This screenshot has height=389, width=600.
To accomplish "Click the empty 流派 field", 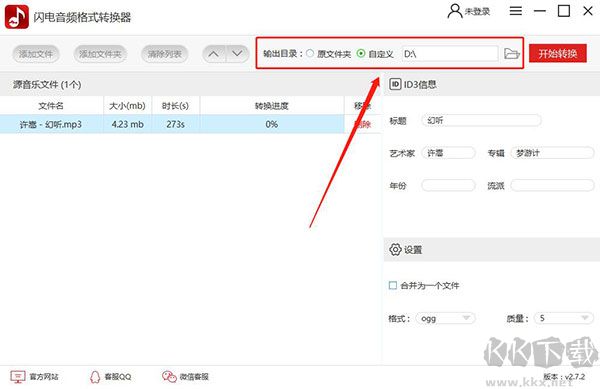I will (x=552, y=186).
